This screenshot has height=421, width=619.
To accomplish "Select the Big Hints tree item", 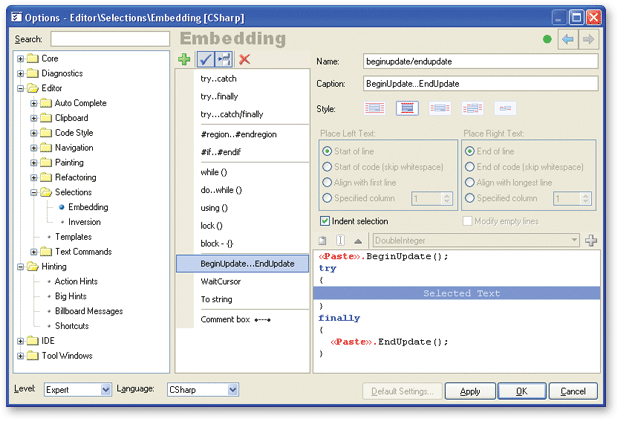I will coord(71,296).
